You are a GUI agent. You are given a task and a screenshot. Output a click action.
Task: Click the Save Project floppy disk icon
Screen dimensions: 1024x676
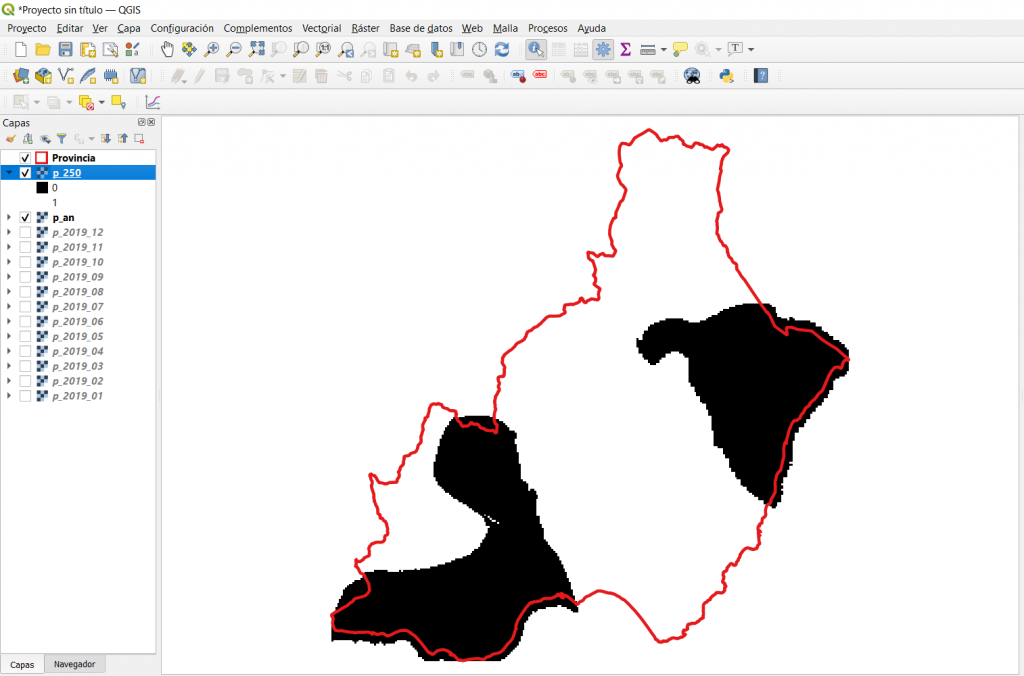tap(65, 49)
